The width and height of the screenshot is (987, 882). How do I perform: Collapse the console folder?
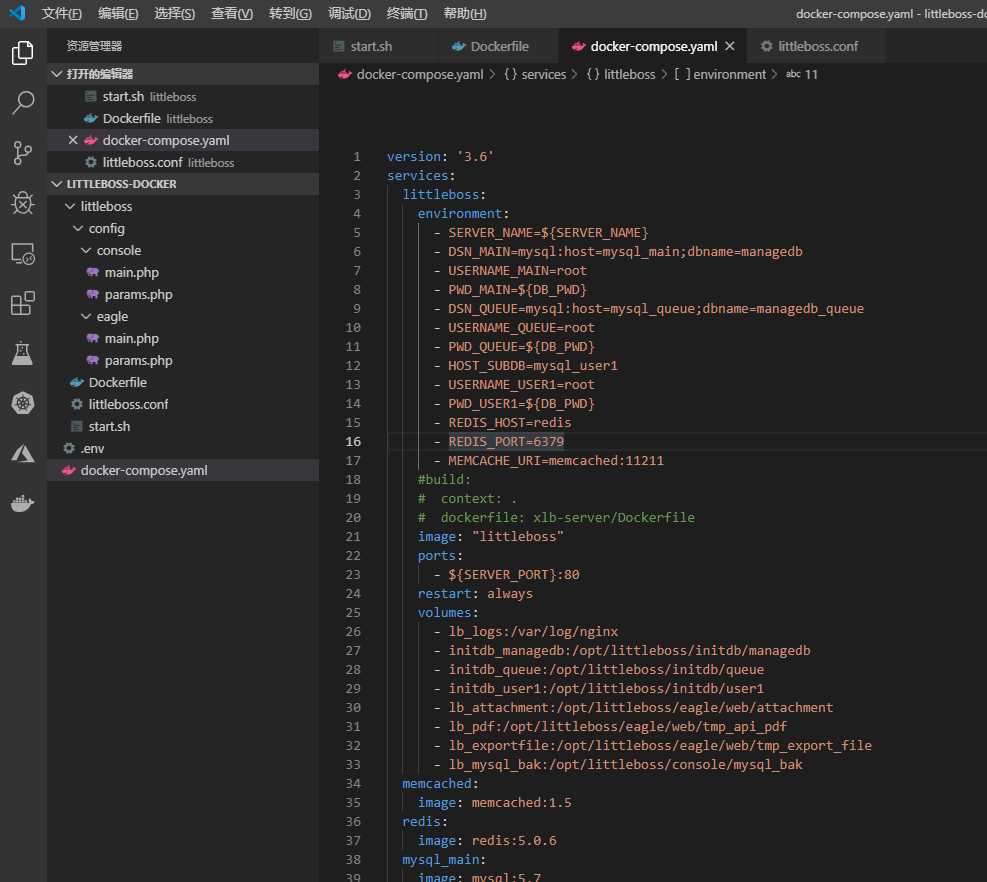pos(86,250)
